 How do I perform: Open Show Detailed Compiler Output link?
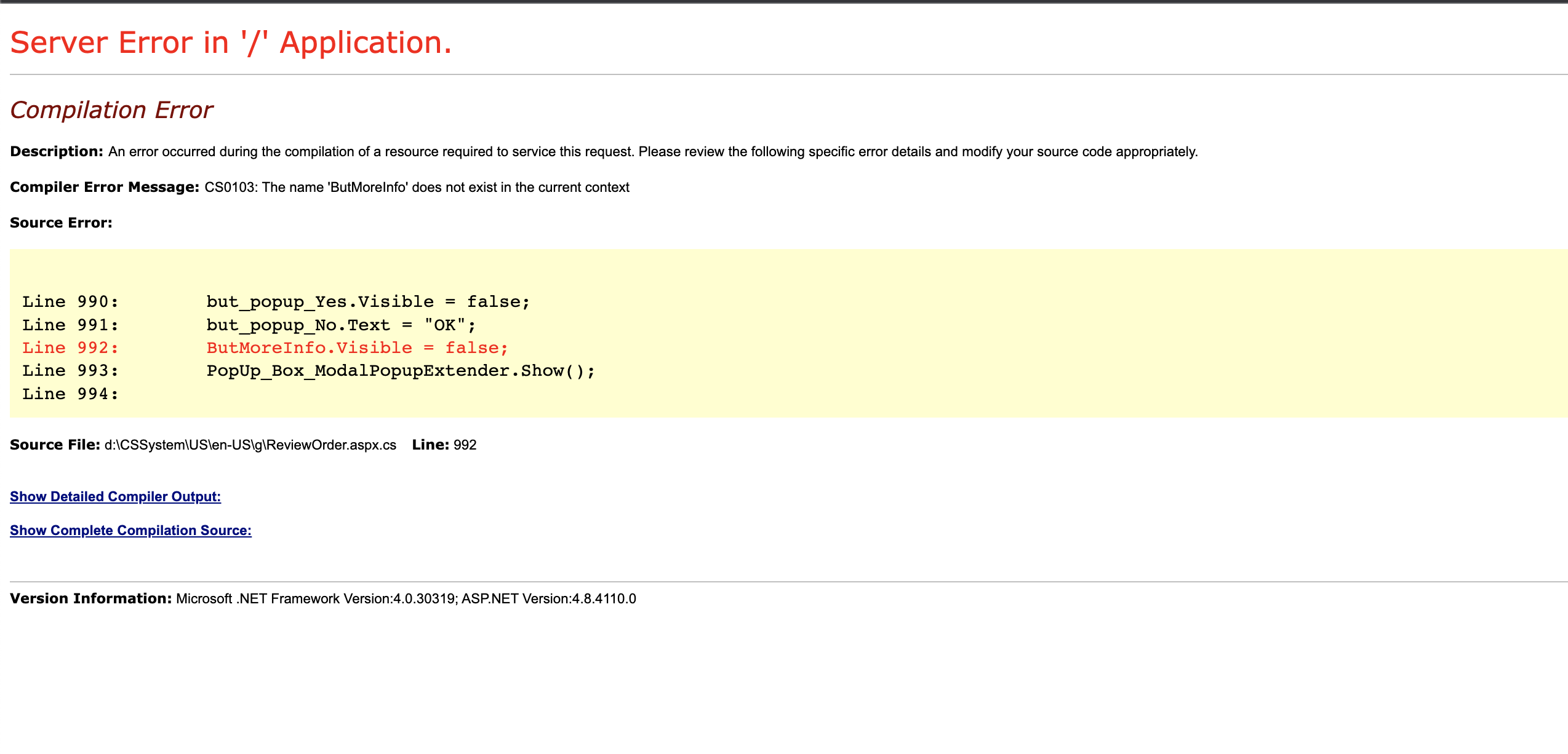pyautogui.click(x=115, y=496)
